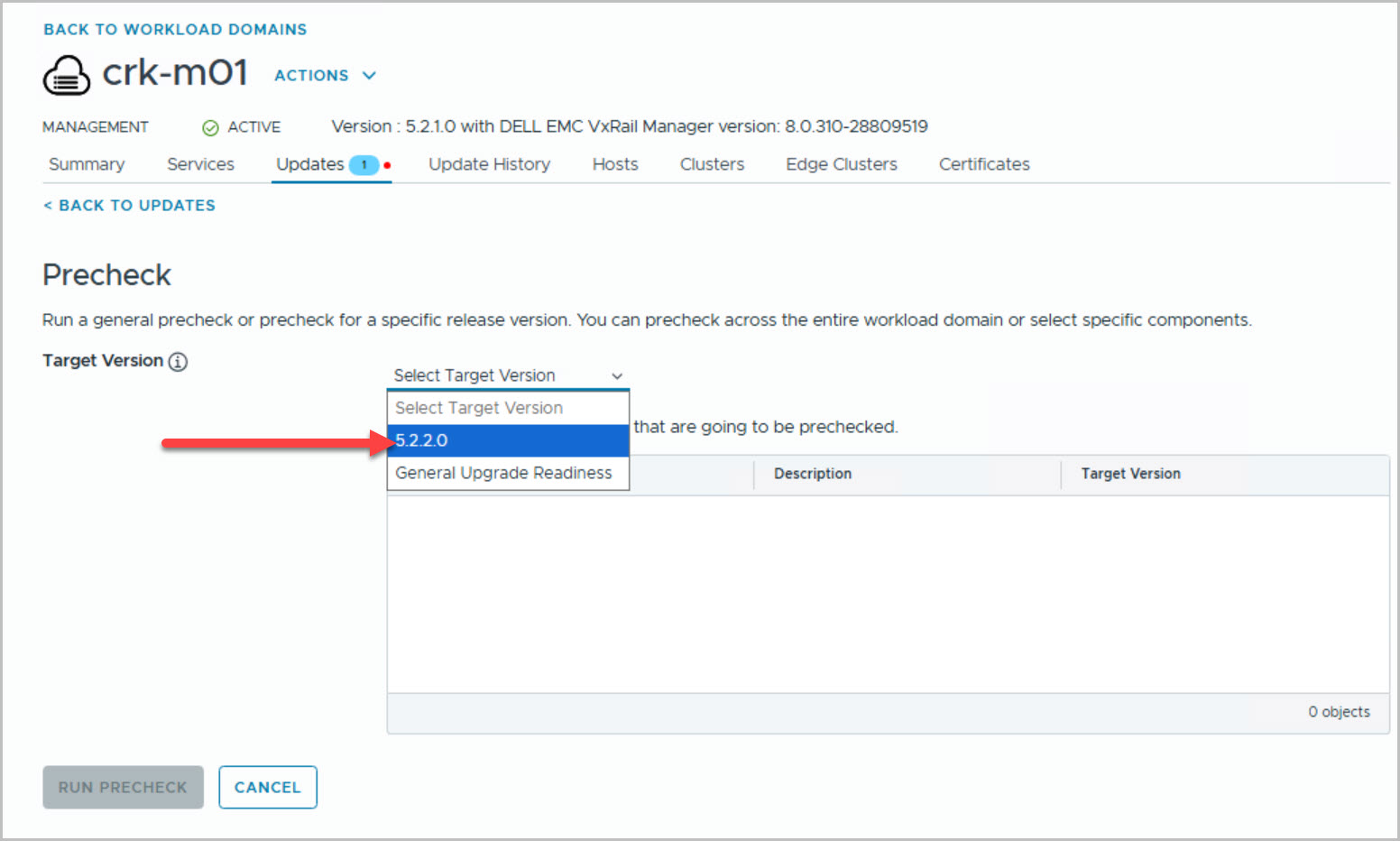
Task: Click Back to Workload Domains link
Action: tap(175, 30)
